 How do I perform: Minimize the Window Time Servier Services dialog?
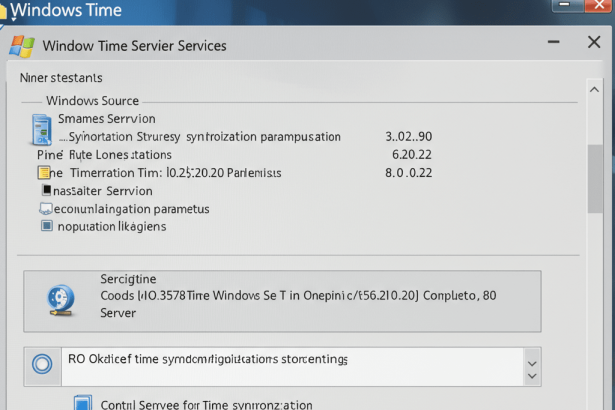[553, 42]
